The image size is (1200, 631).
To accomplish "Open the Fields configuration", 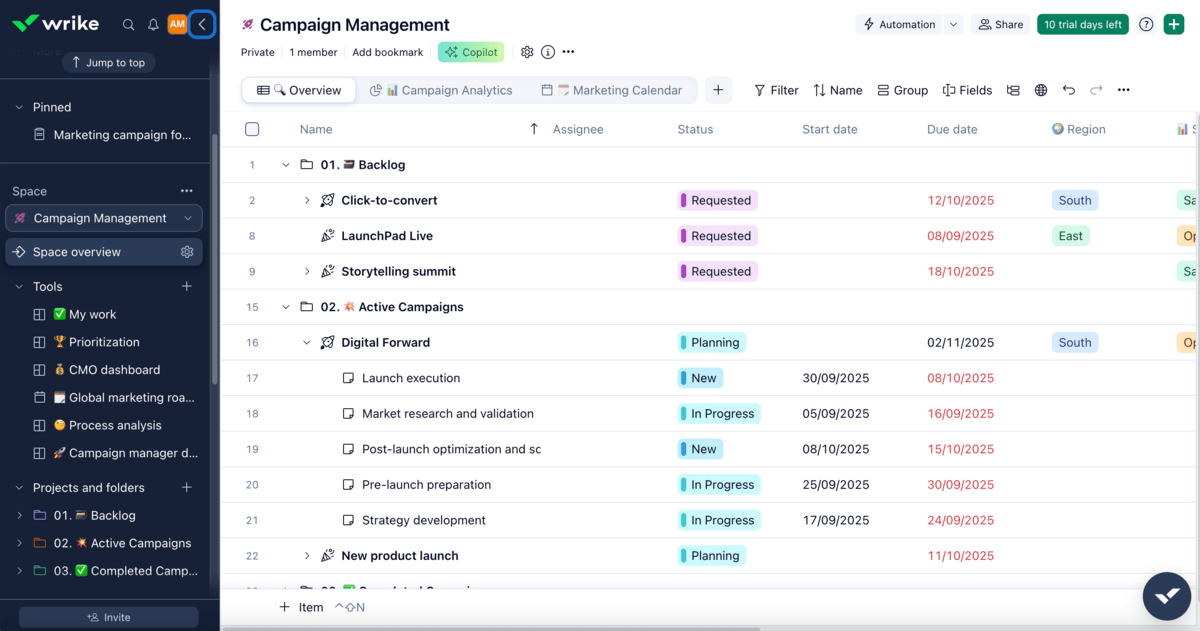I will 966,90.
